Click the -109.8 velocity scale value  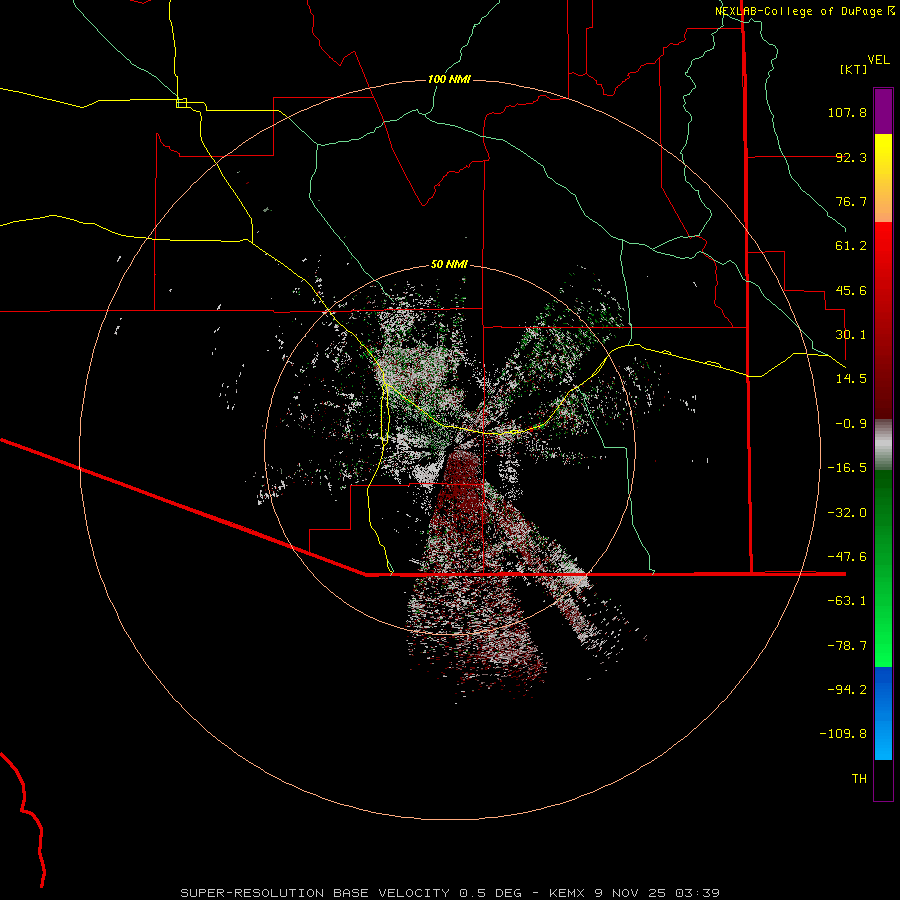pyautogui.click(x=843, y=734)
